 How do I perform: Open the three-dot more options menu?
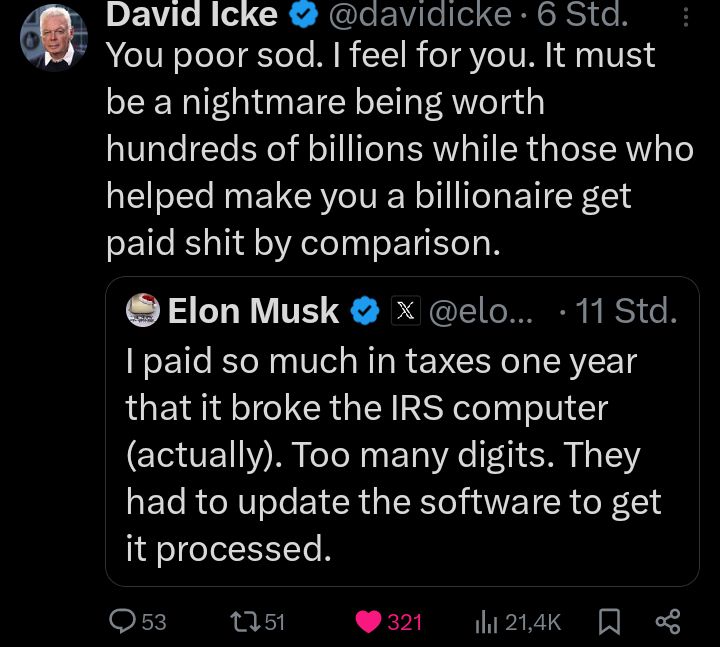pyautogui.click(x=685, y=17)
